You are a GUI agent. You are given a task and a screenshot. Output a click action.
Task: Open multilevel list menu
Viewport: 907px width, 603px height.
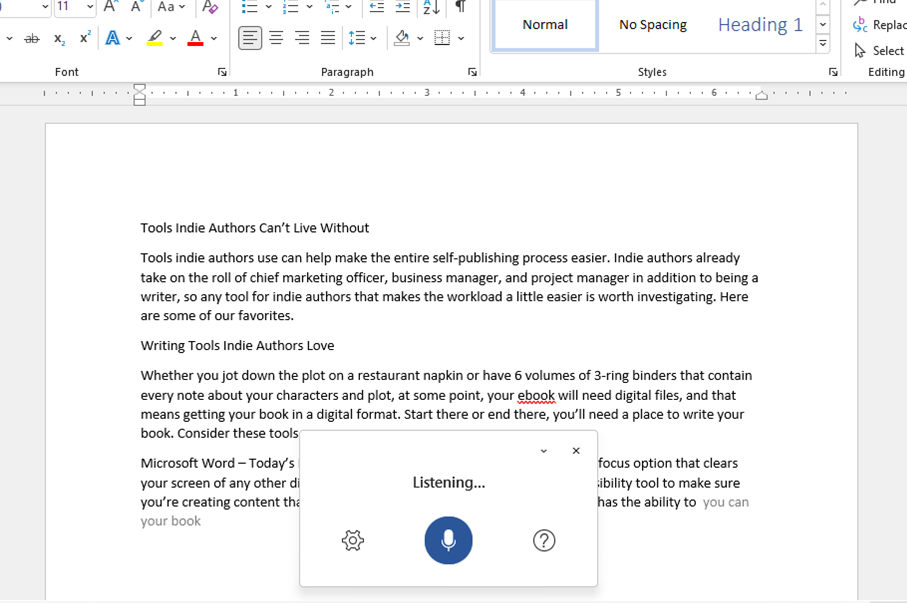click(338, 7)
